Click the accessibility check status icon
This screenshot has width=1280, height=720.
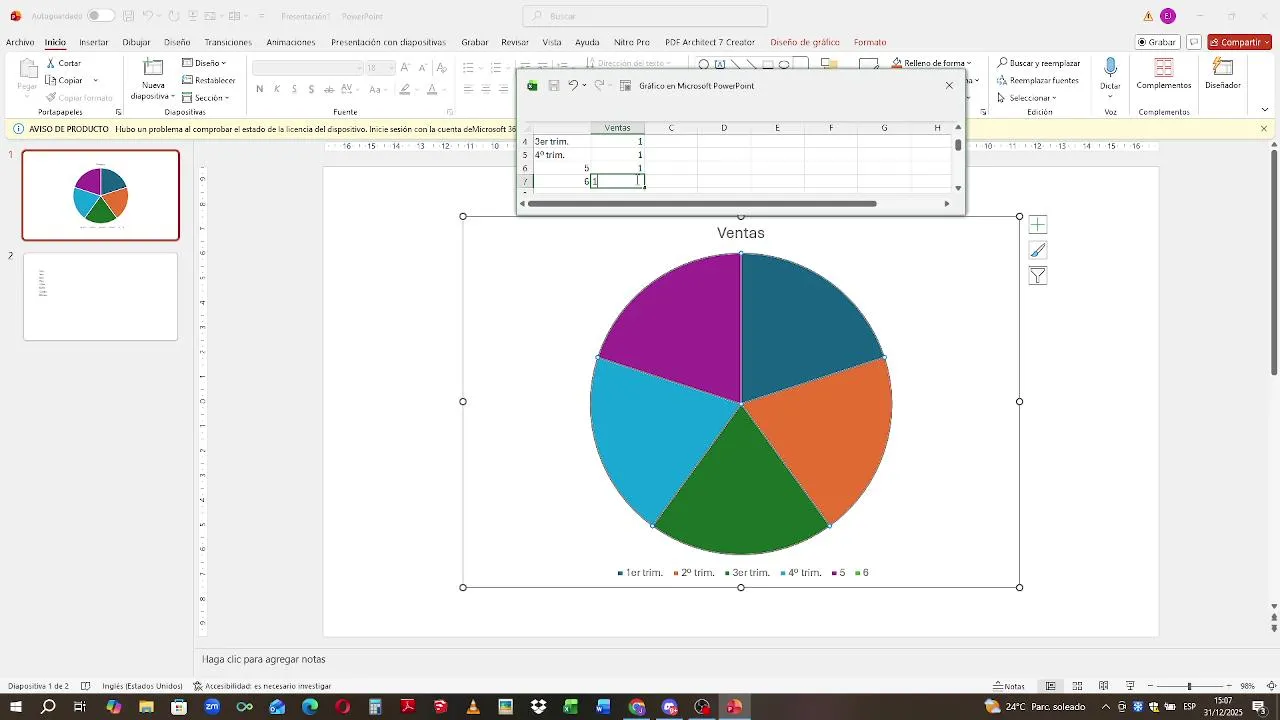(x=198, y=686)
